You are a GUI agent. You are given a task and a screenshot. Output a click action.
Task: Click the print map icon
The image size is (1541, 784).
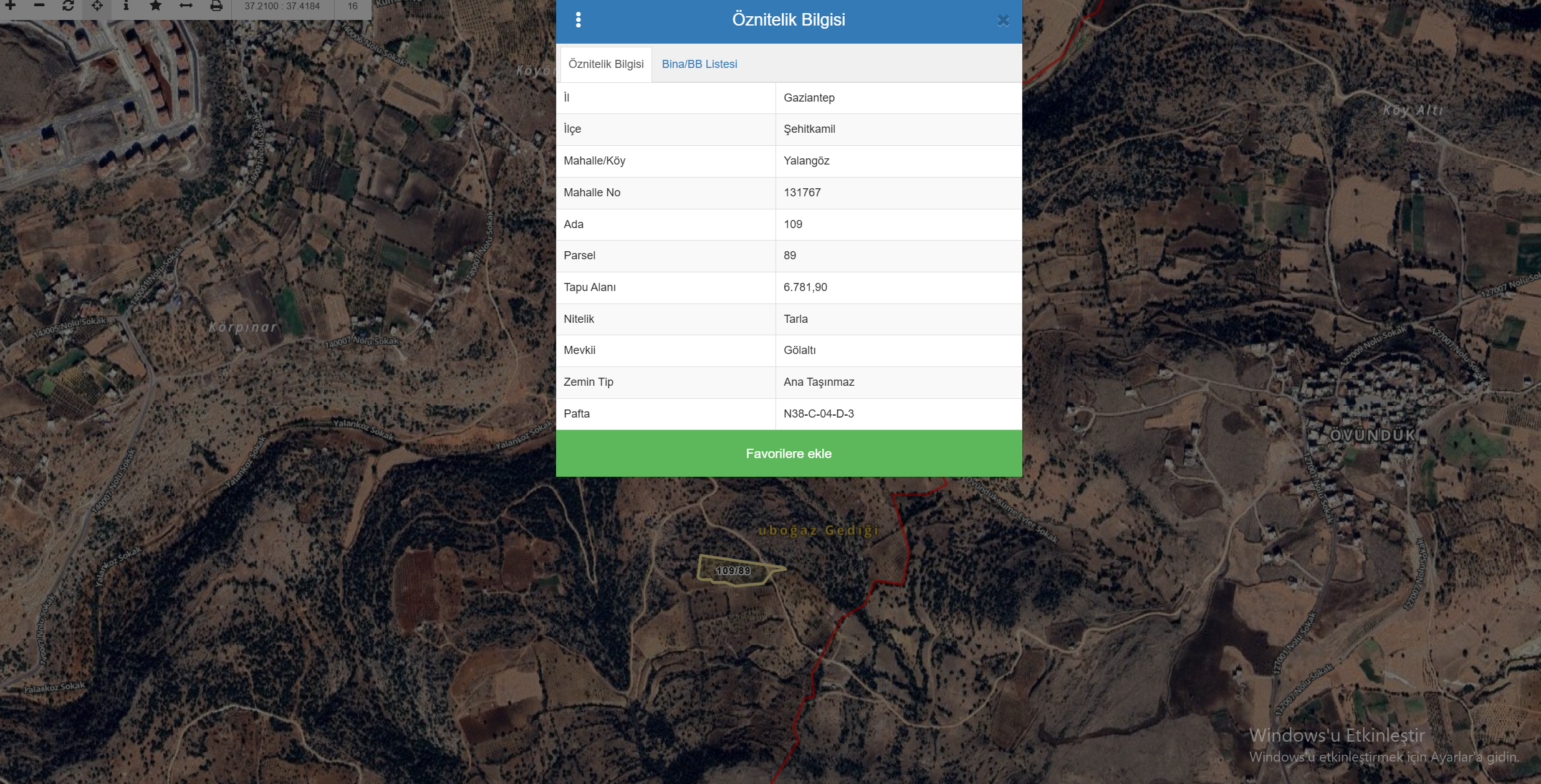216,6
